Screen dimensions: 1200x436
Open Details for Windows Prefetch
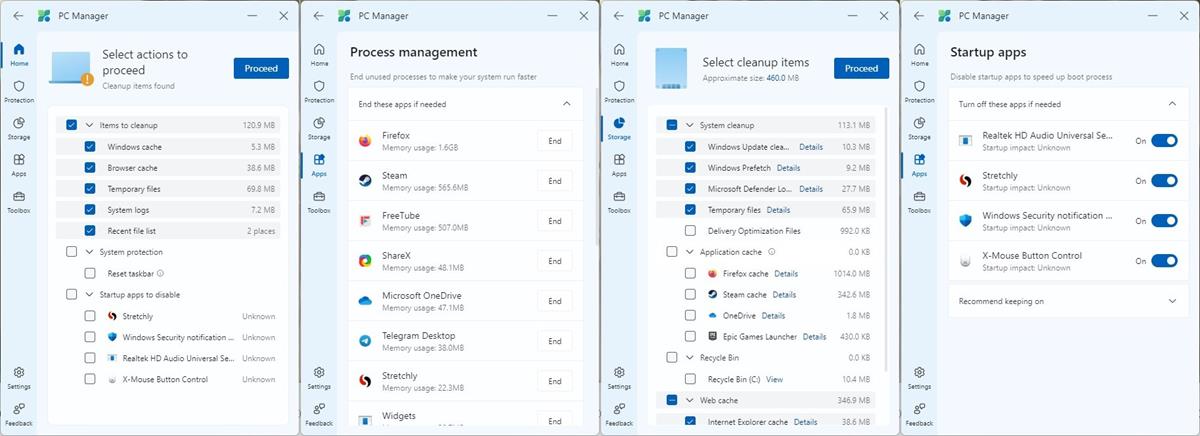pos(788,168)
